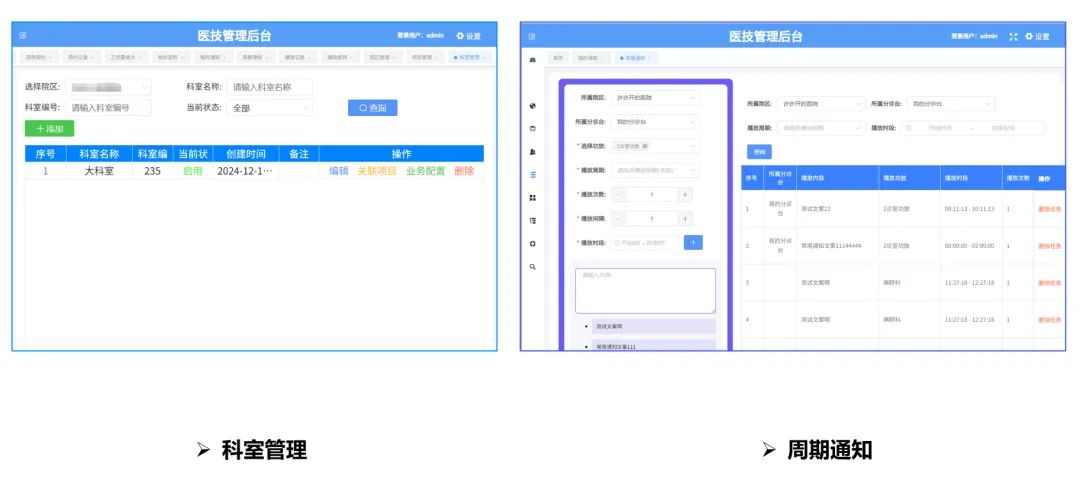Click the 结束时间 field in the filter
Image resolution: width=1080 pixels, height=486 pixels.
tap(1004, 128)
